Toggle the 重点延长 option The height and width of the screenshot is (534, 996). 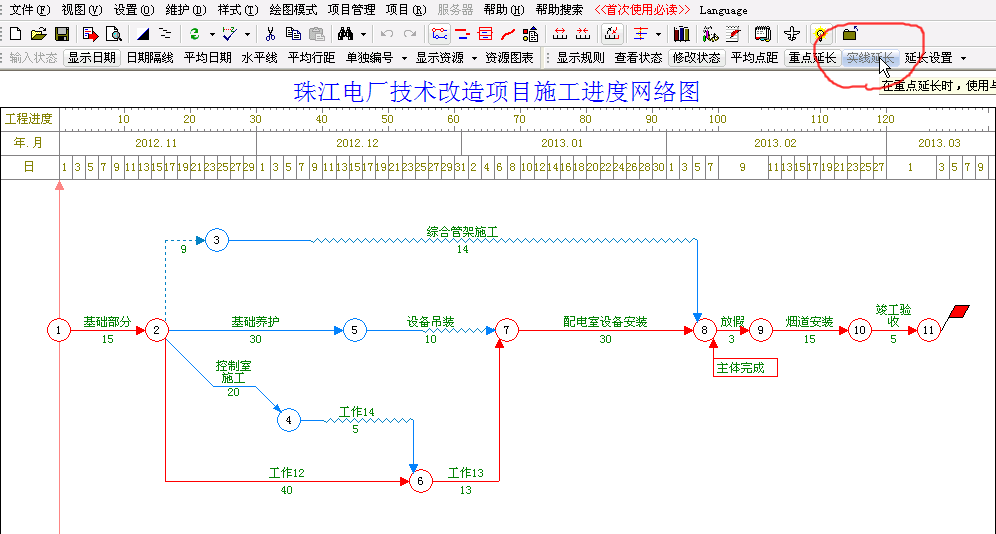(x=812, y=58)
